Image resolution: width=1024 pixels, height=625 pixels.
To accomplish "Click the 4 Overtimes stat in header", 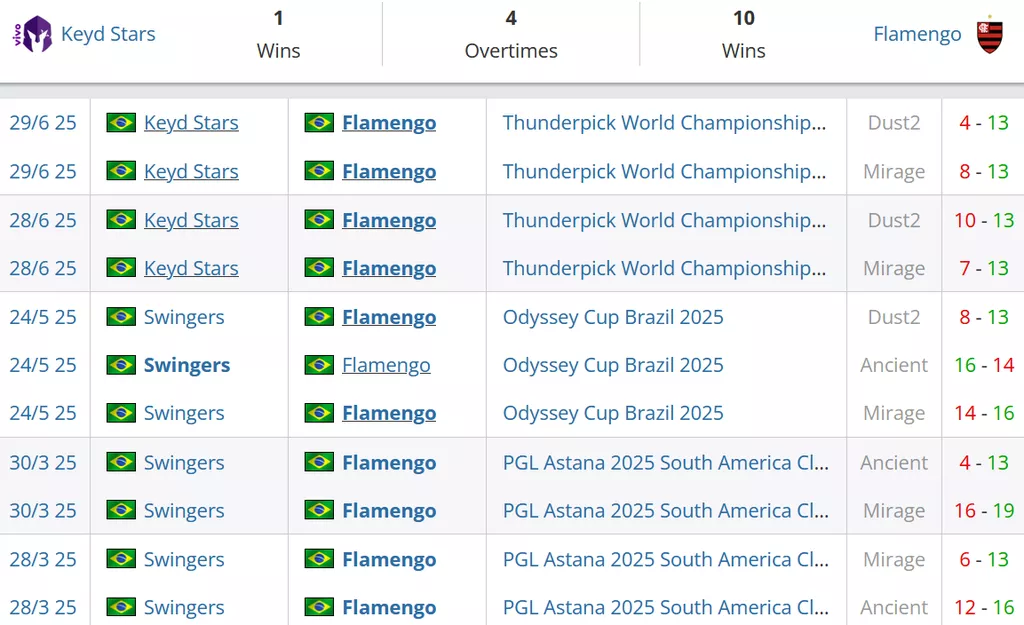I will tap(511, 34).
